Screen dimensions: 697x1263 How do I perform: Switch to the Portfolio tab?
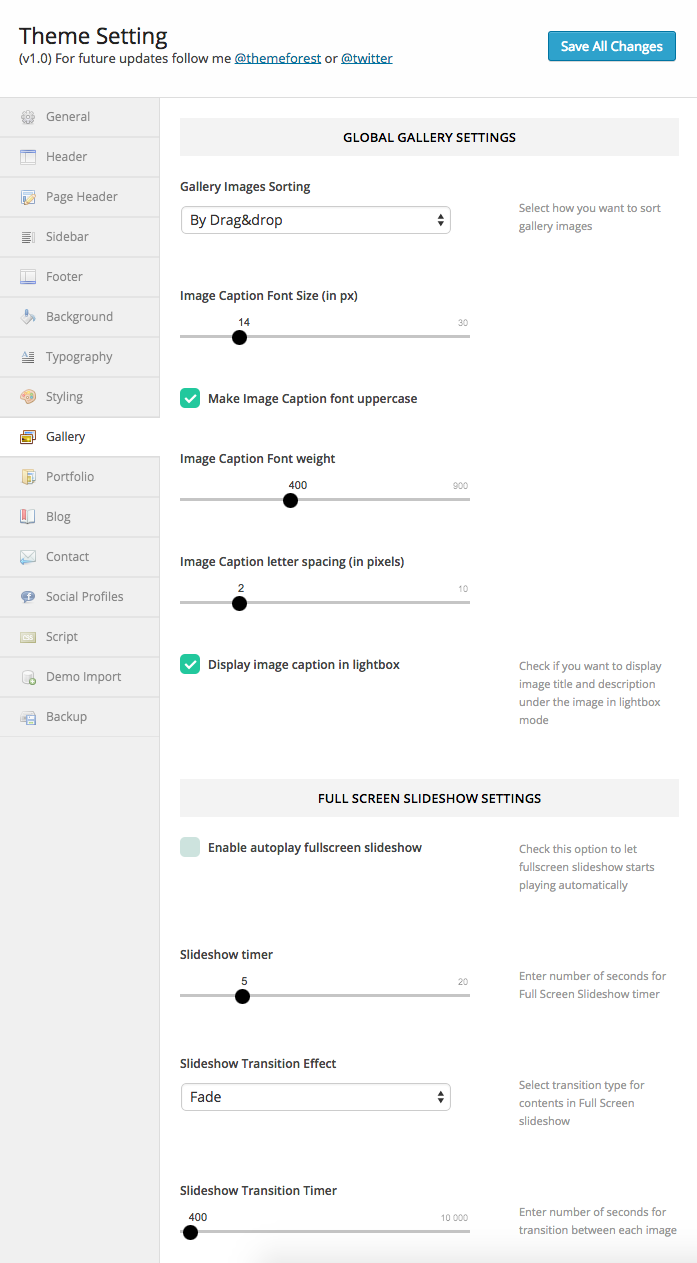70,477
